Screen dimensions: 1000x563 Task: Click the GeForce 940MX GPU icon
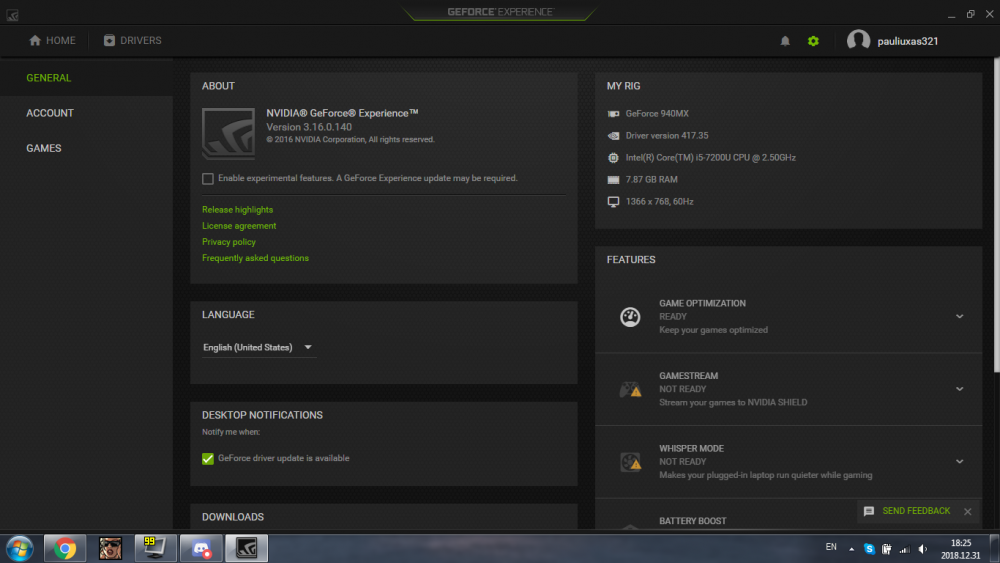pos(614,113)
